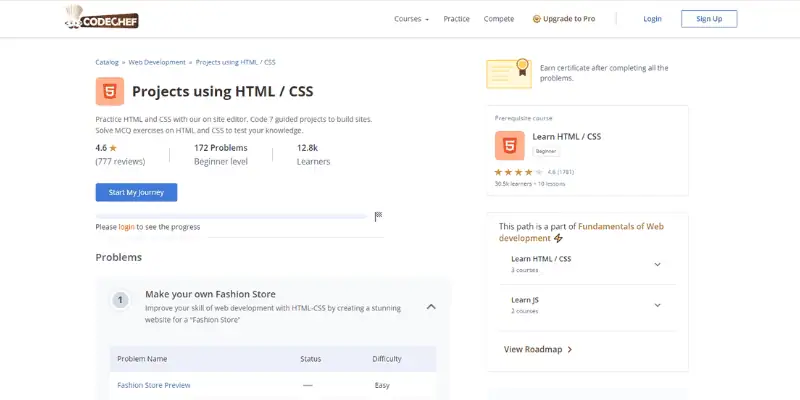
Task: Select Upgrade to Pro in the navbar
Action: (x=564, y=19)
